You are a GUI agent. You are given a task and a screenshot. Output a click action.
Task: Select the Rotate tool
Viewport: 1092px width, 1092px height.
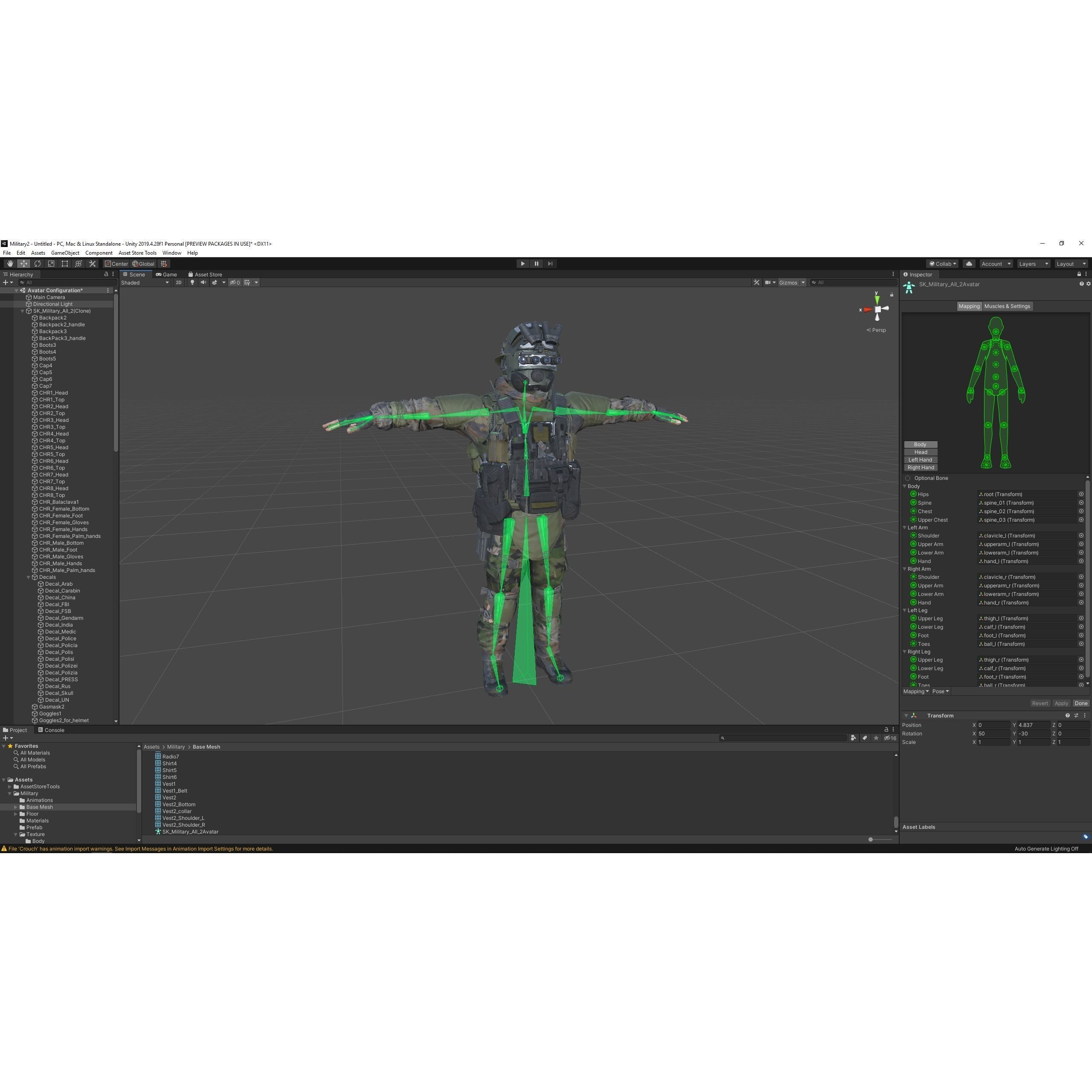37,263
